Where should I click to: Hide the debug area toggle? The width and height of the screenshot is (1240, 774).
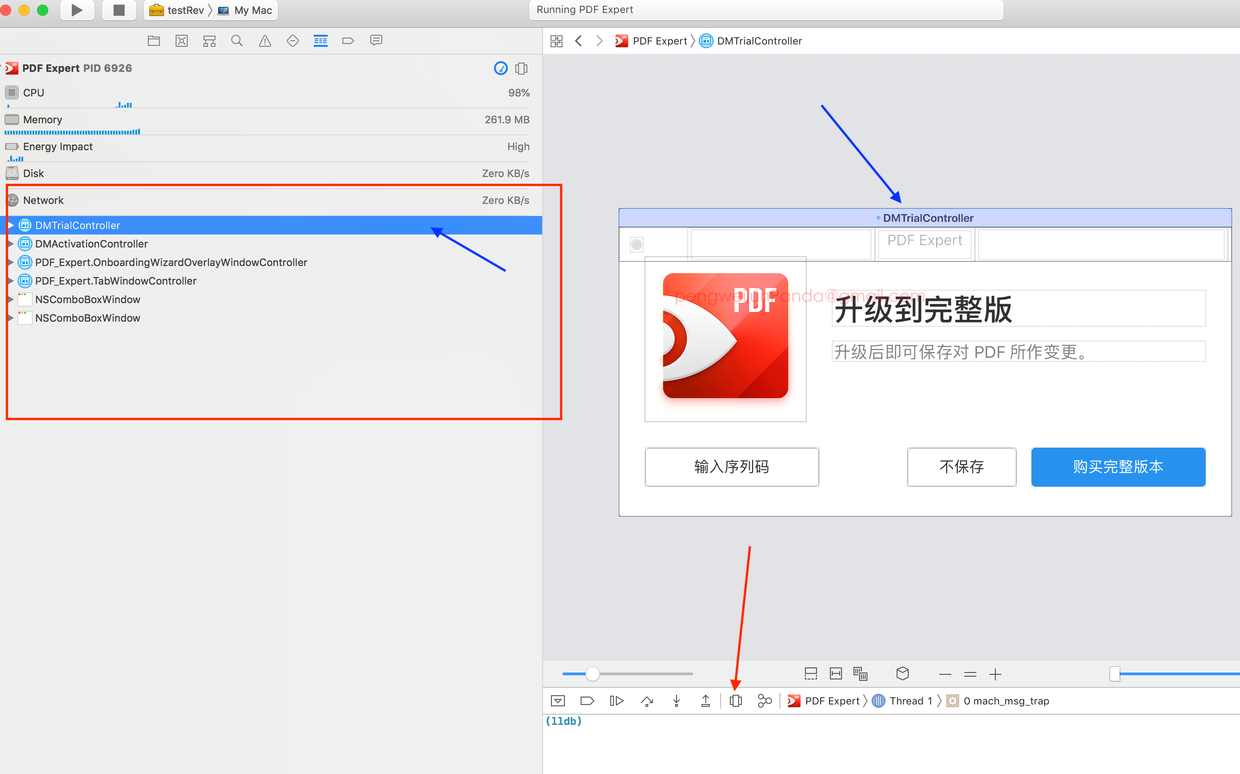pos(558,701)
